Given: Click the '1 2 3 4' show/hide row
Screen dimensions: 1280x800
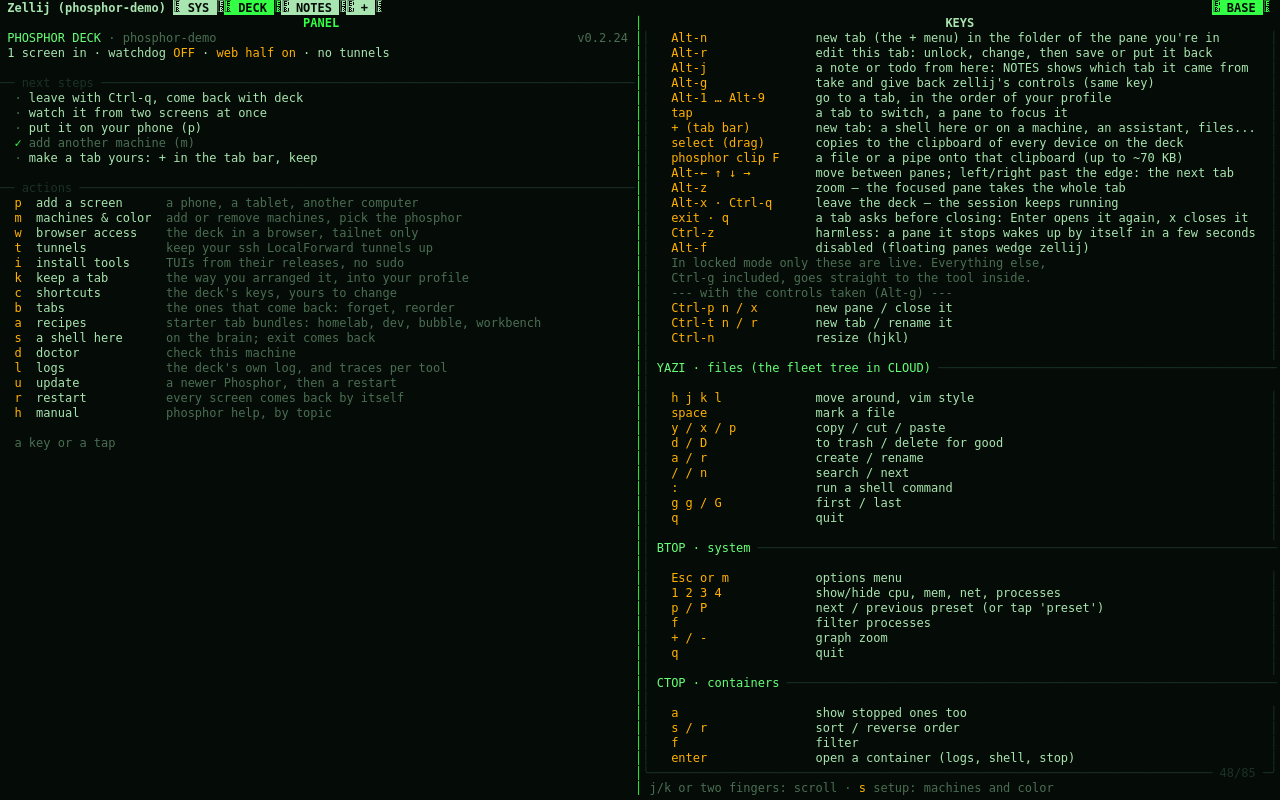Looking at the screenshot, I should point(866,593).
